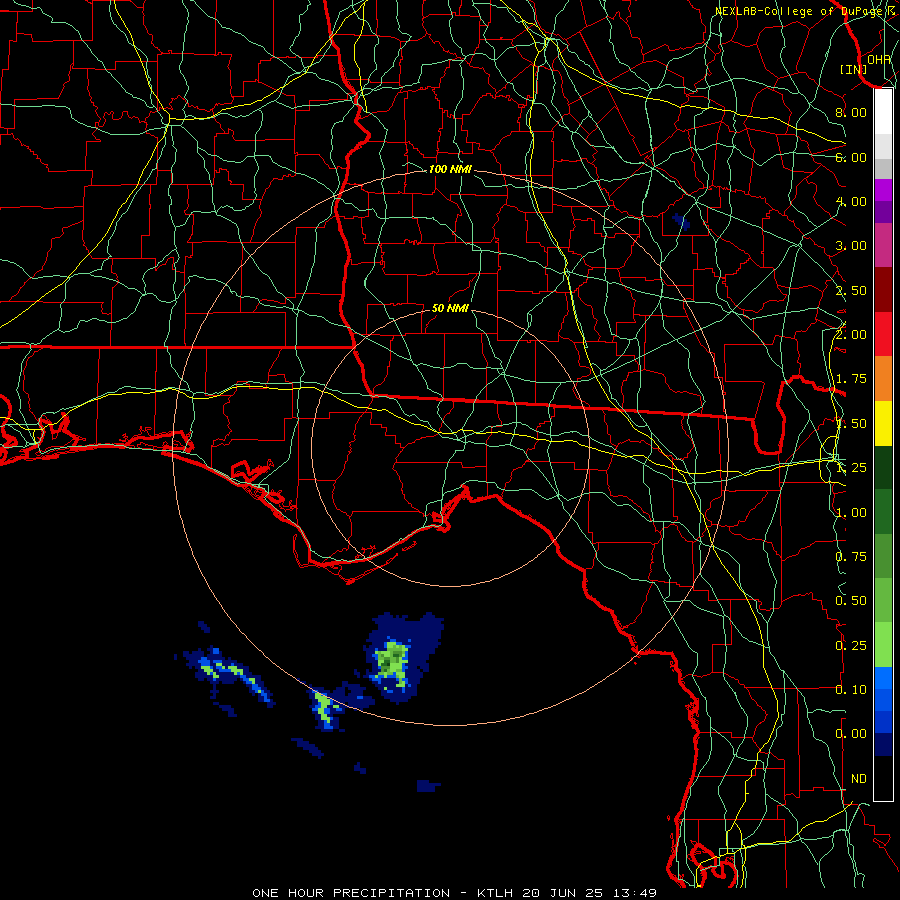Click the 0.50 legend value
The height and width of the screenshot is (900, 900).
[851, 601]
